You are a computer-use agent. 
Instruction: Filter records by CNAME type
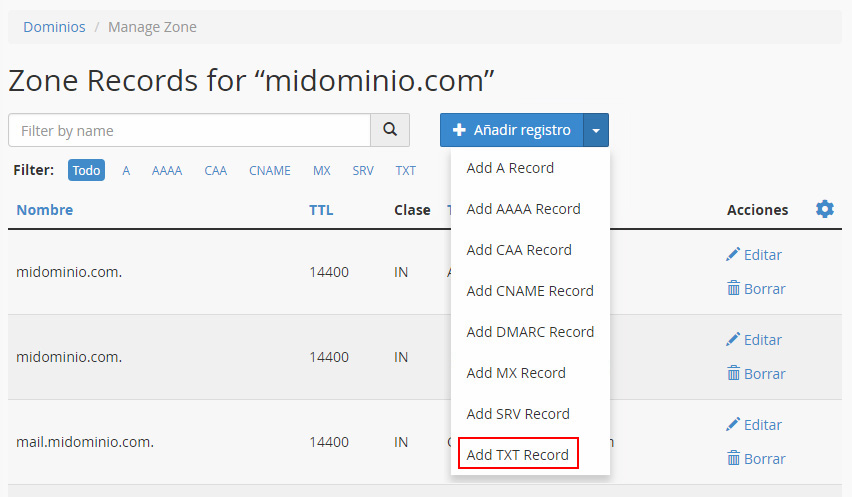(x=270, y=171)
